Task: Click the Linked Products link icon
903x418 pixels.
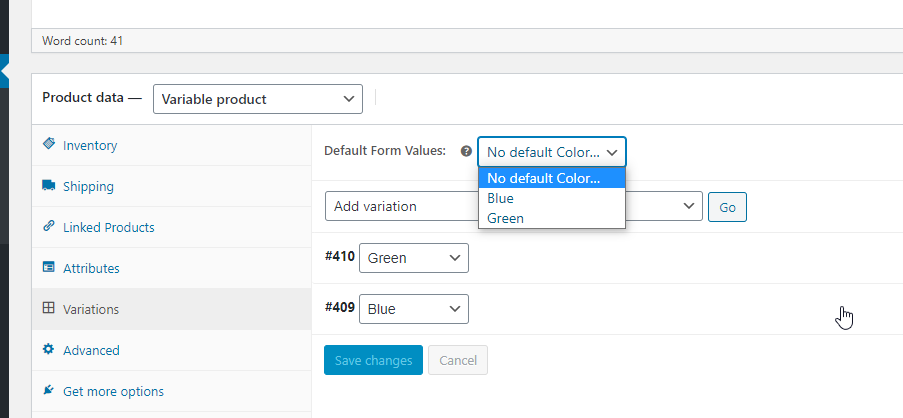Action: click(48, 227)
